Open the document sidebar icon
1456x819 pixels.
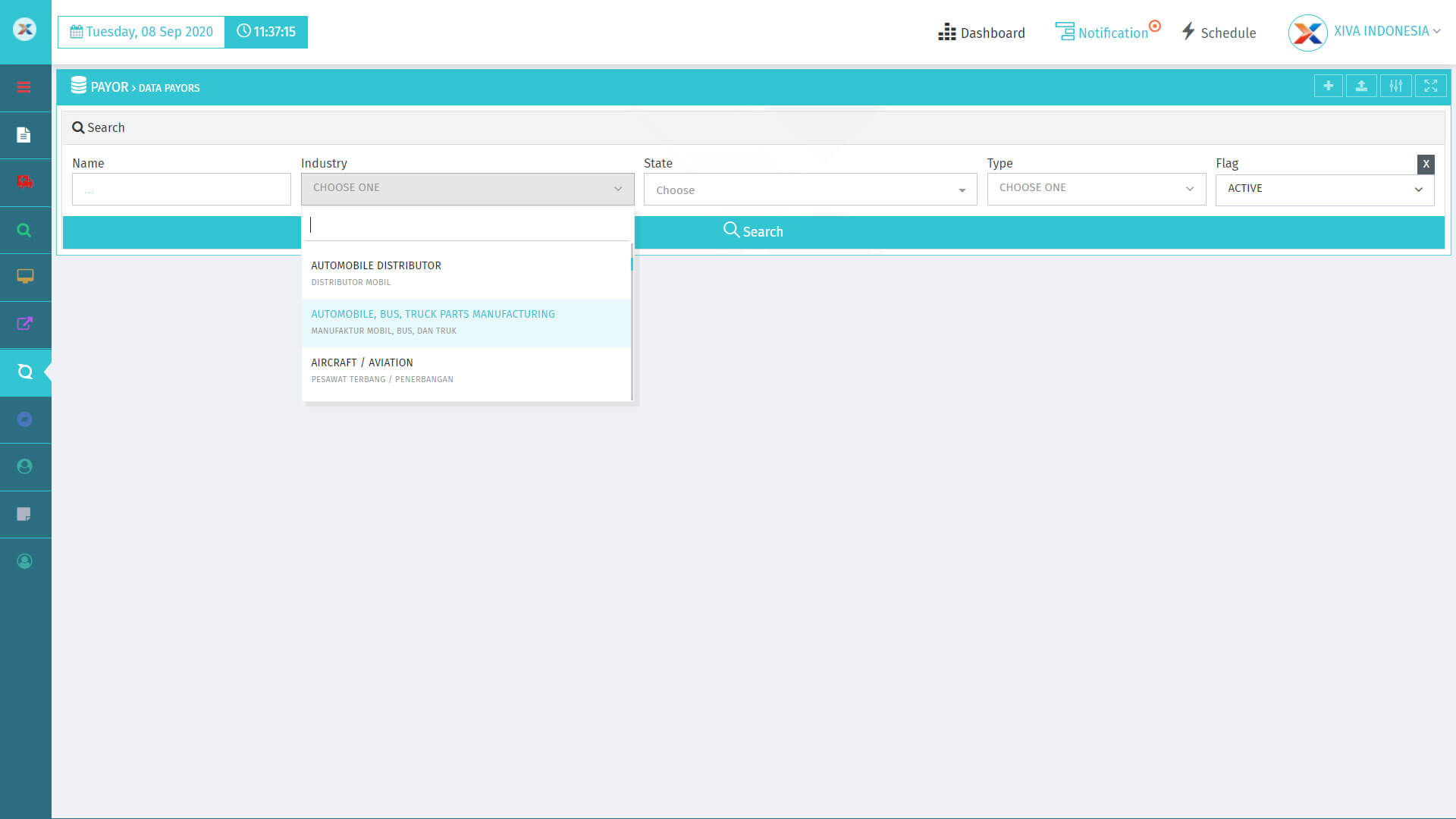coord(24,135)
